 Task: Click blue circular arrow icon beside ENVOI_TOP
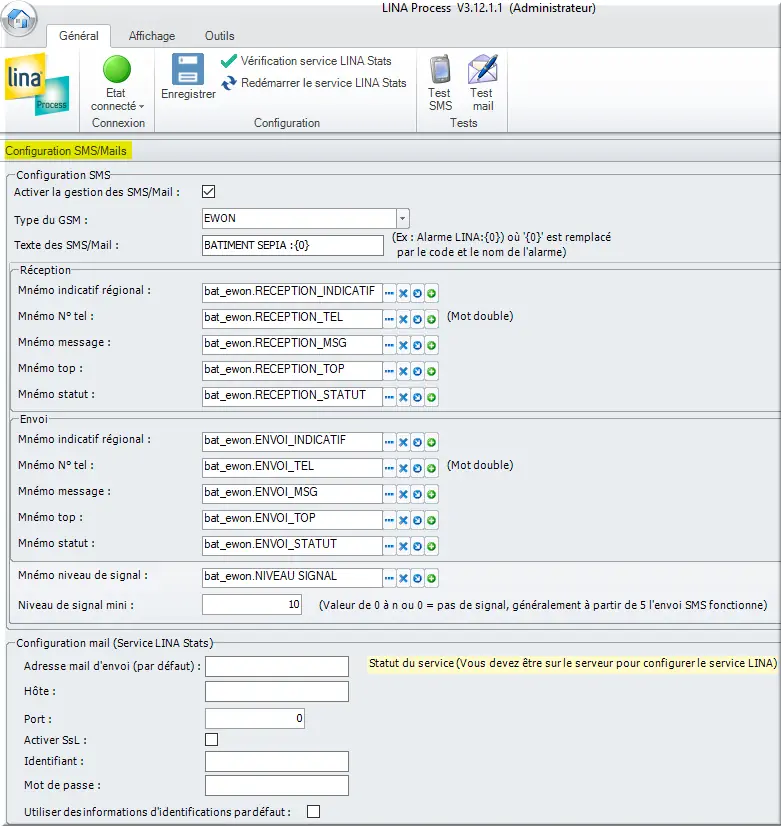[x=417, y=520]
